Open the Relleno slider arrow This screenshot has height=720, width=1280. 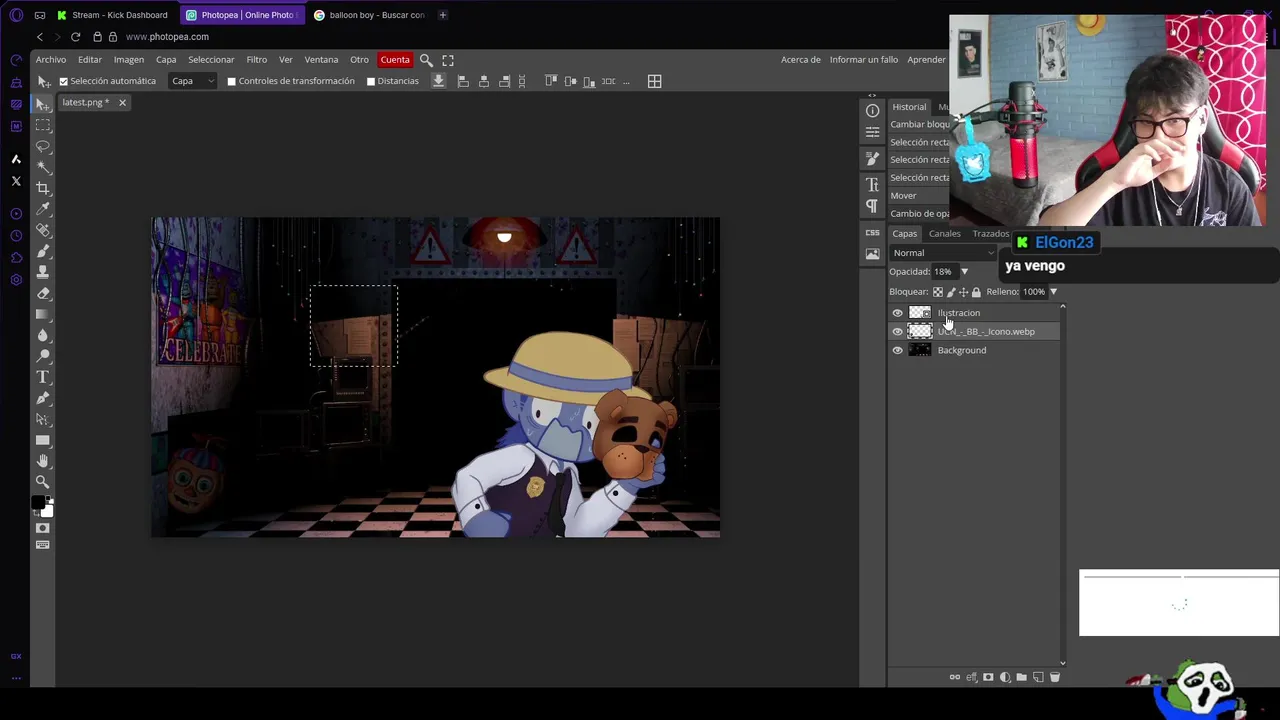coord(1053,292)
